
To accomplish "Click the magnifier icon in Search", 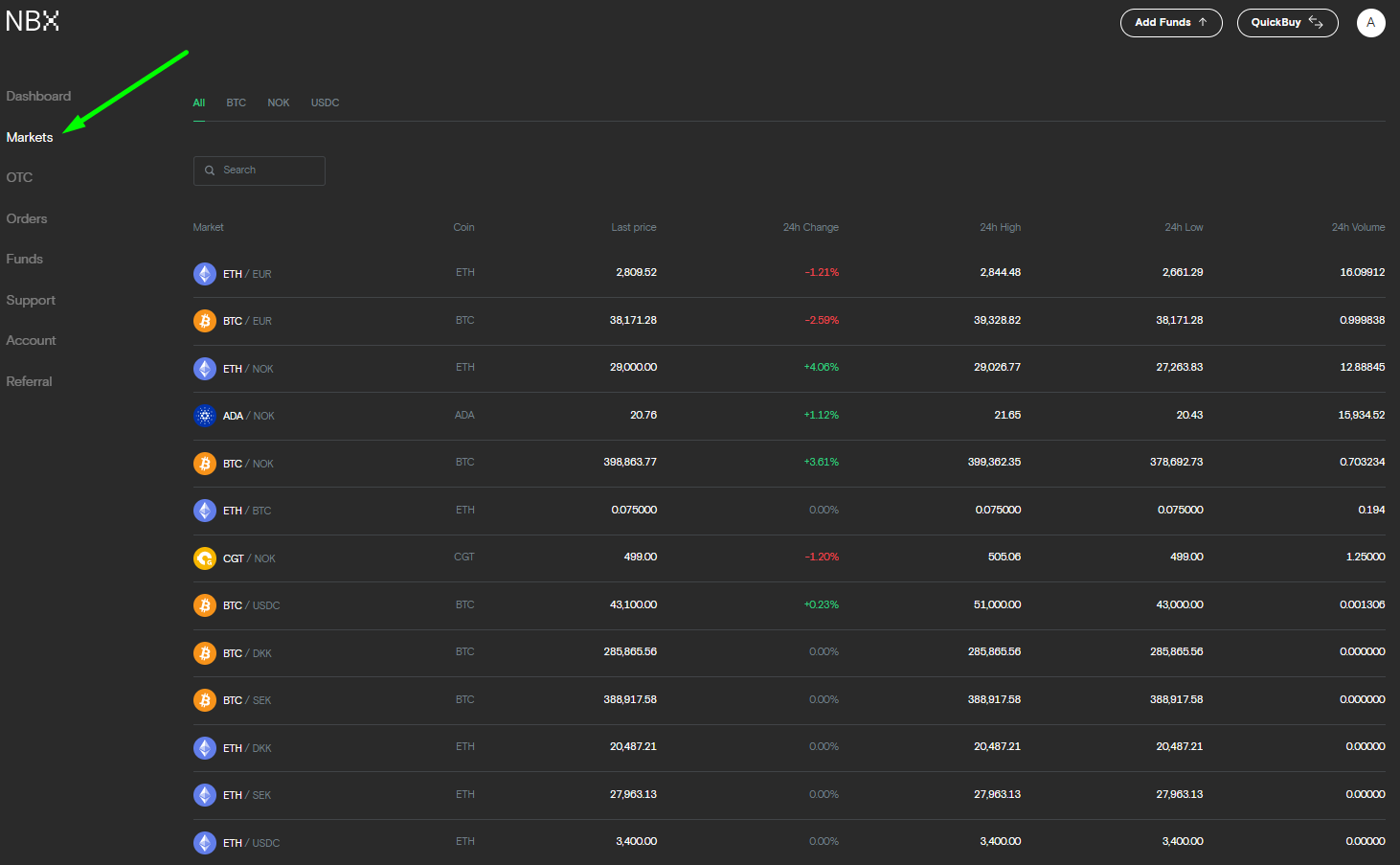I will click(210, 171).
